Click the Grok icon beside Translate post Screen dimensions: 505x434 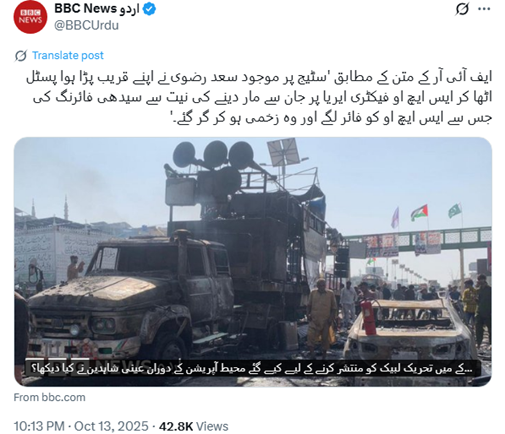[x=21, y=56]
